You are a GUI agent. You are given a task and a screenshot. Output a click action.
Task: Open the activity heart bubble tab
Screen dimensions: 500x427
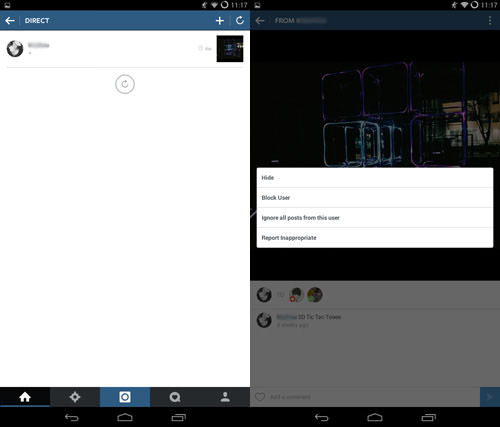[x=175, y=397]
